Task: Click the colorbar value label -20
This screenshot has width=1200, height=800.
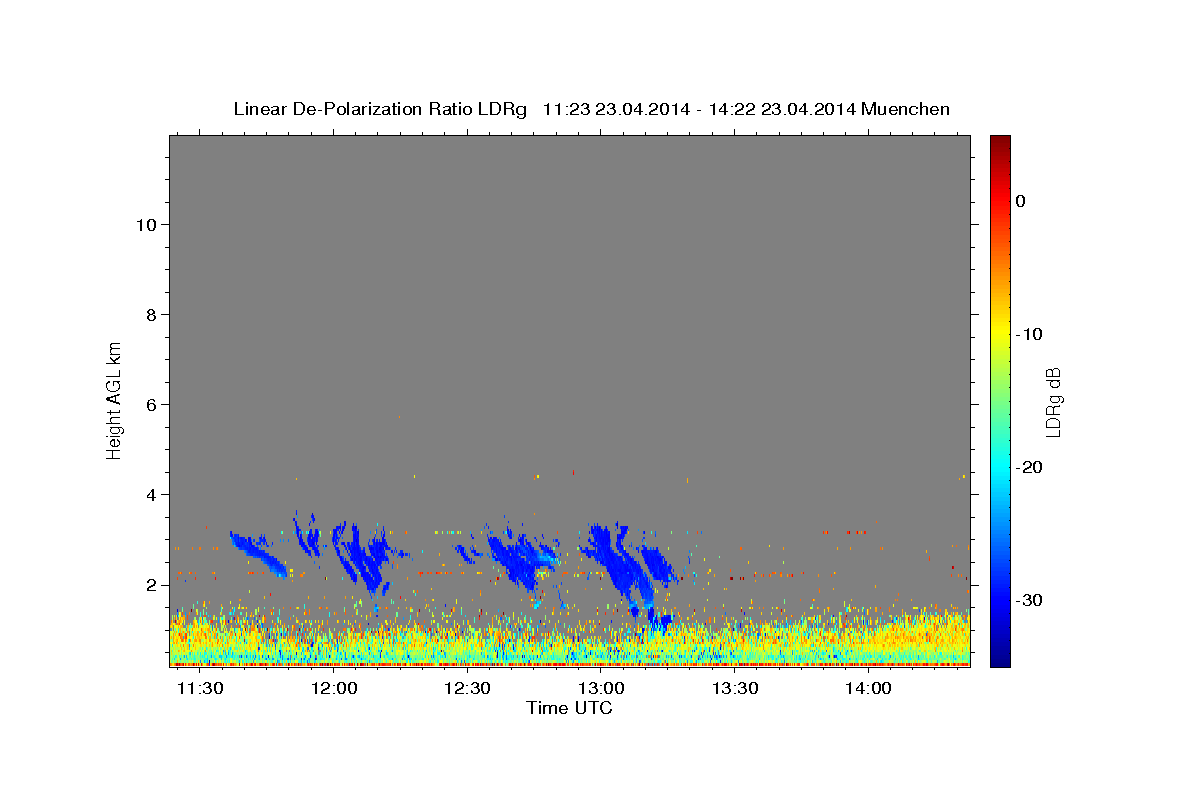Action: [1030, 467]
